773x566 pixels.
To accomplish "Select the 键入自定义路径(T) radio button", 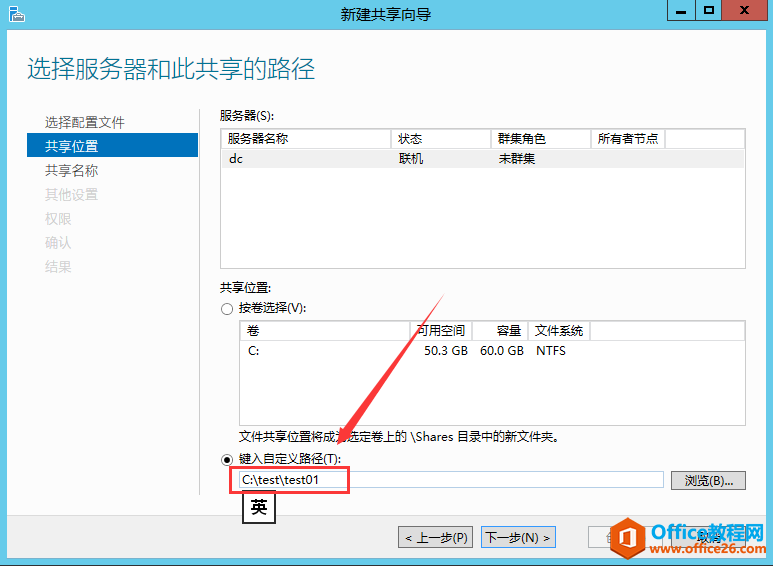I will point(227,460).
